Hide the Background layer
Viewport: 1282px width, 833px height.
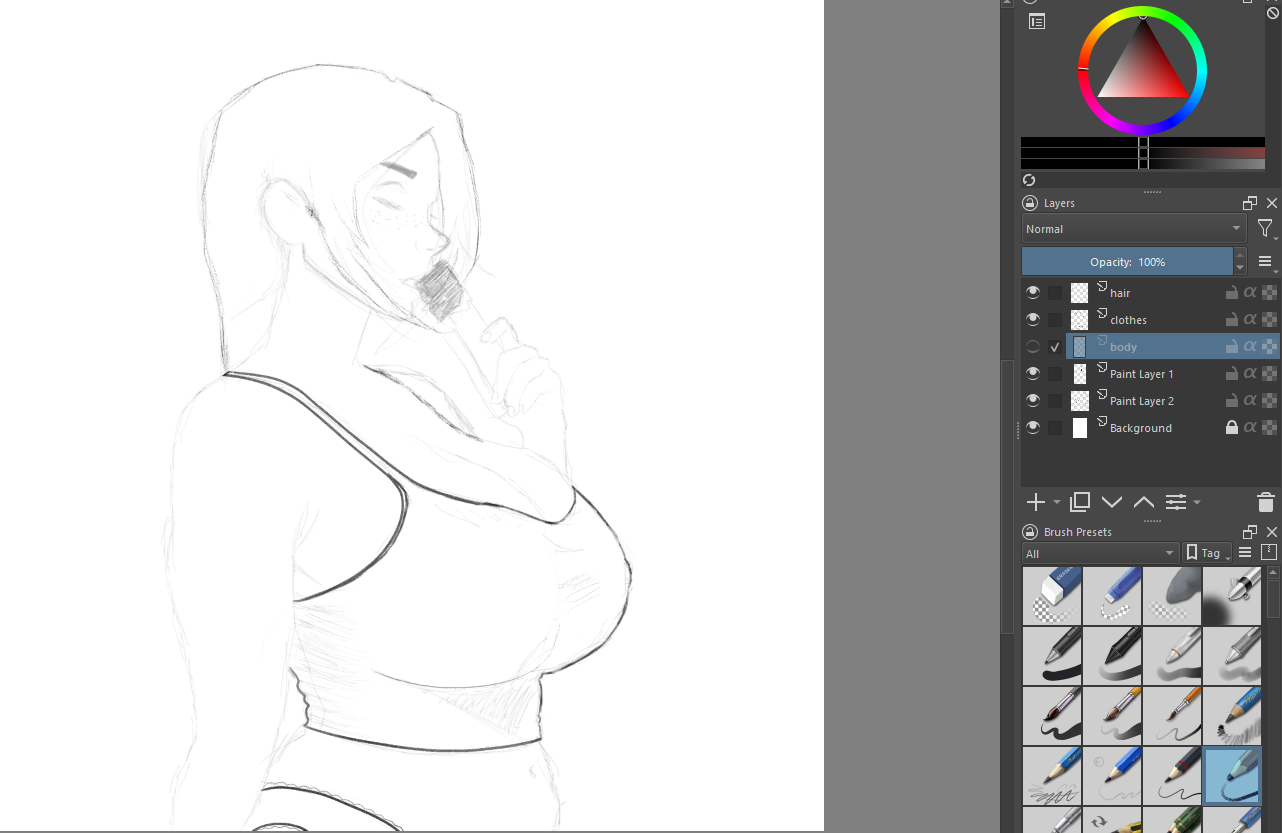(1033, 428)
